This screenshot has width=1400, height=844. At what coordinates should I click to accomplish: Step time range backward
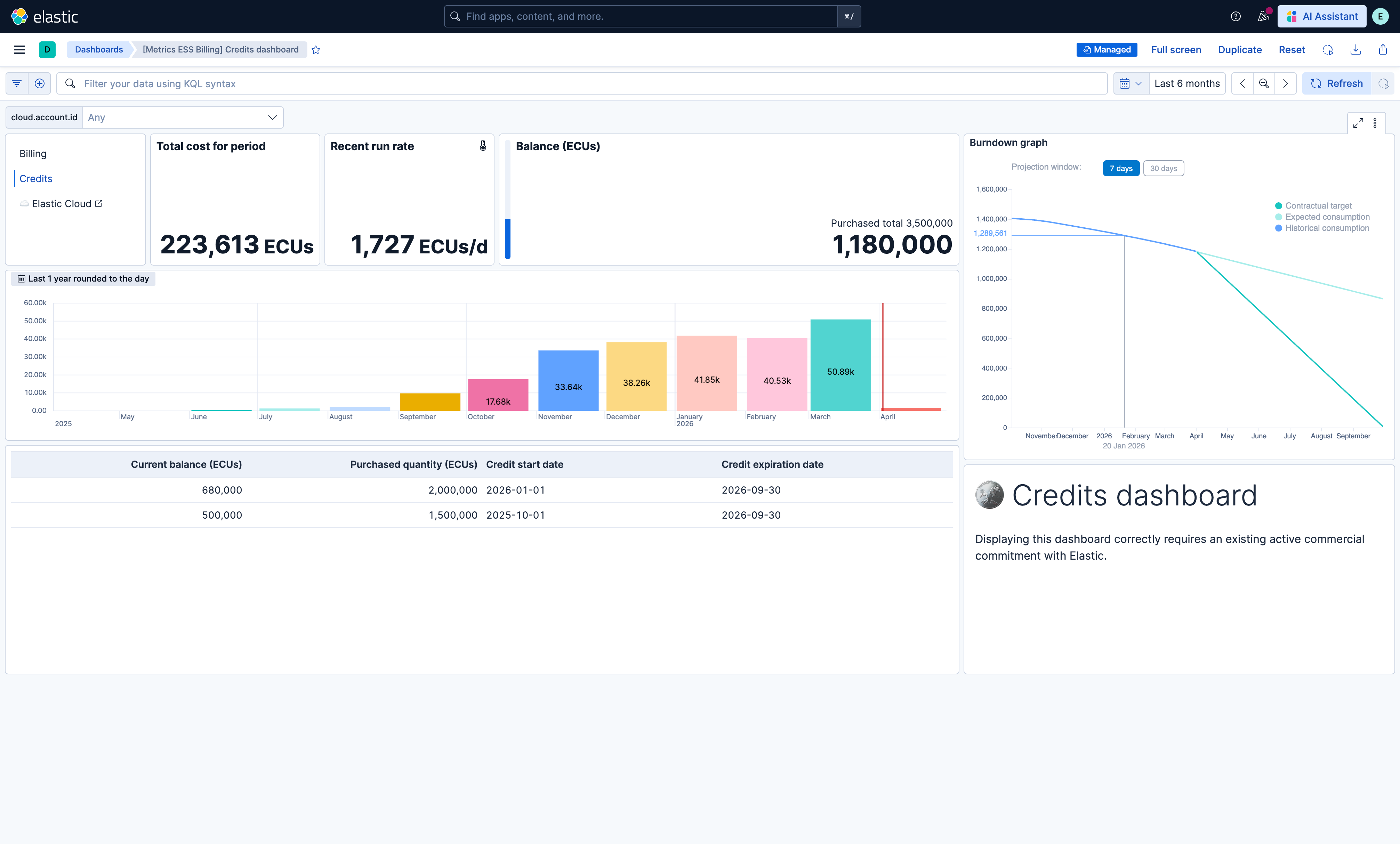[1242, 83]
